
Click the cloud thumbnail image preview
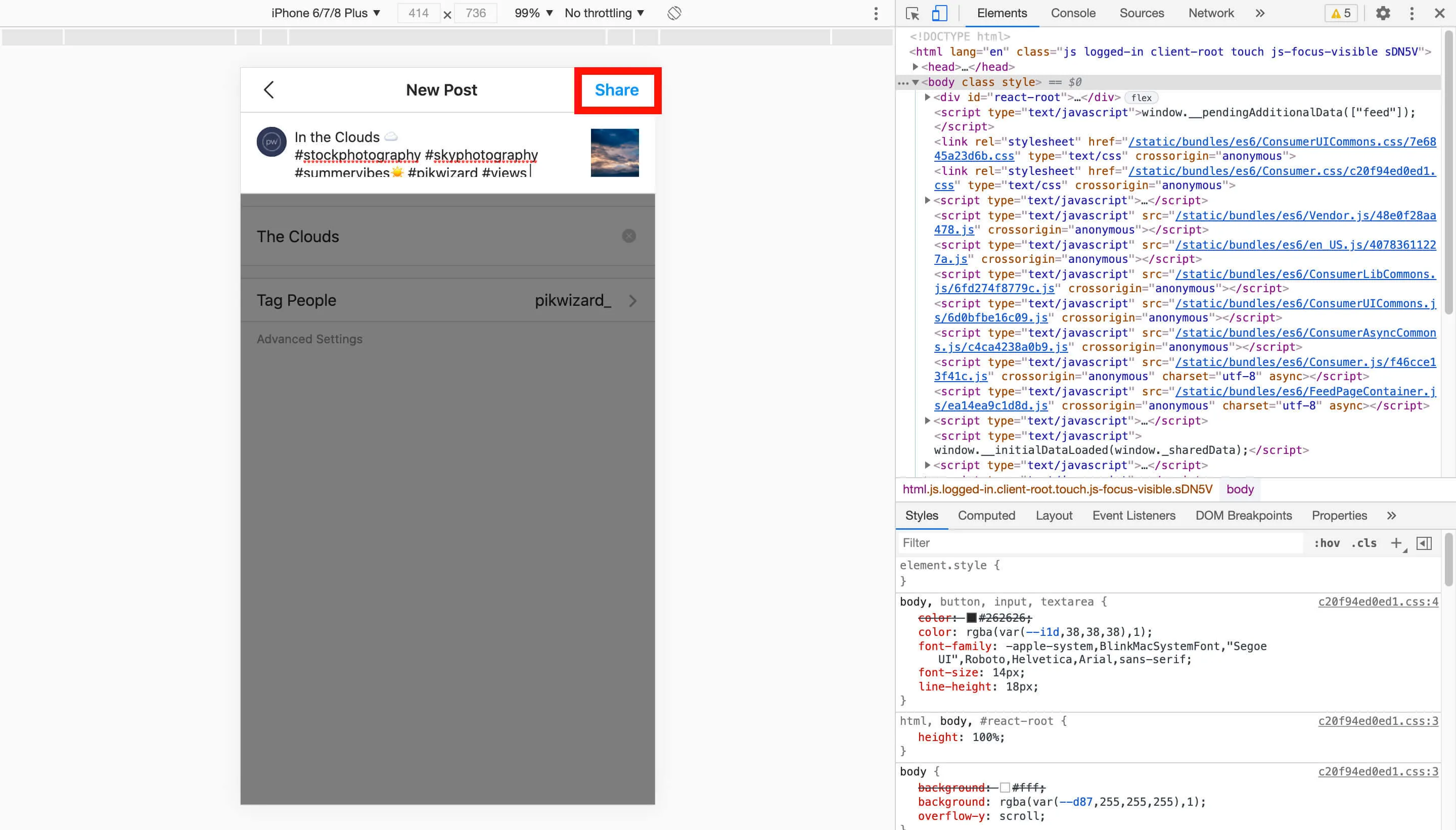point(615,152)
